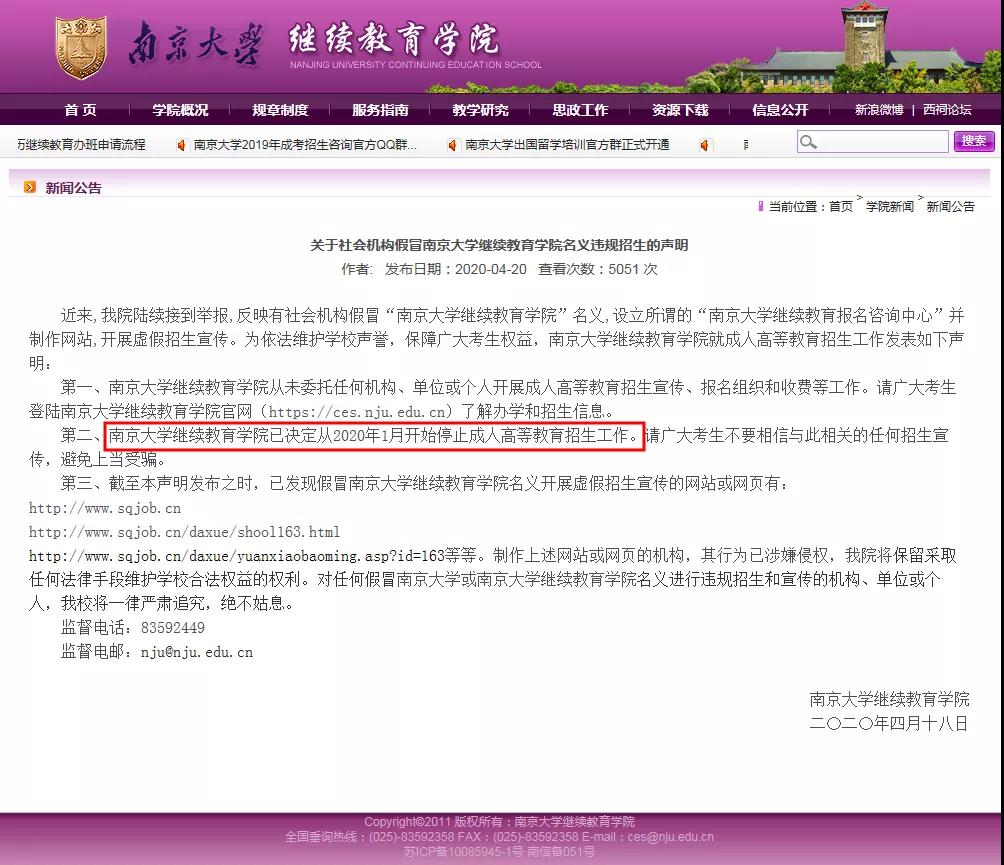Focus the search input field

873,141
